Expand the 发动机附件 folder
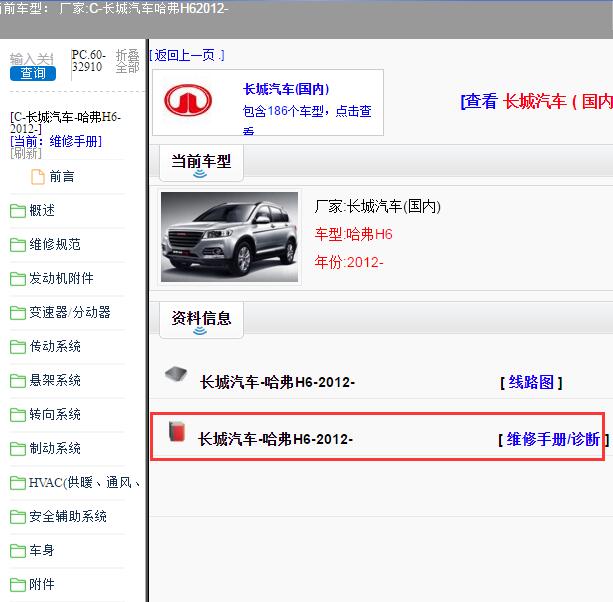613x602 pixels. point(61,279)
